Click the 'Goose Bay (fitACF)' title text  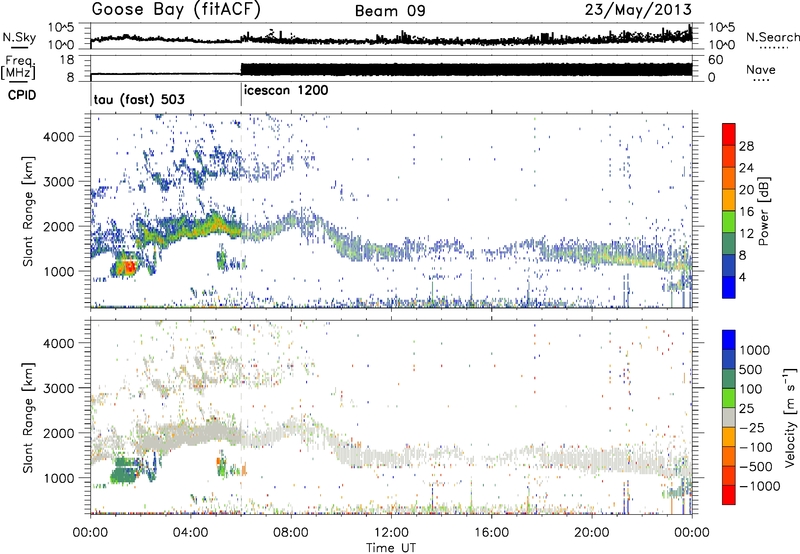coord(176,10)
